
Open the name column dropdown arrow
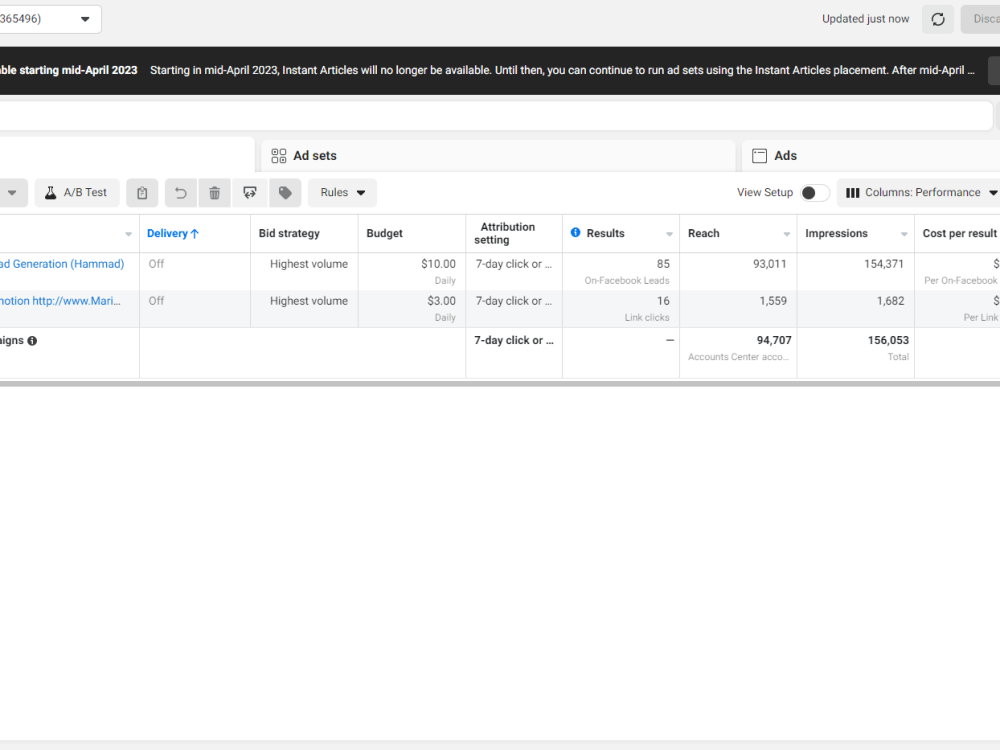pos(128,234)
